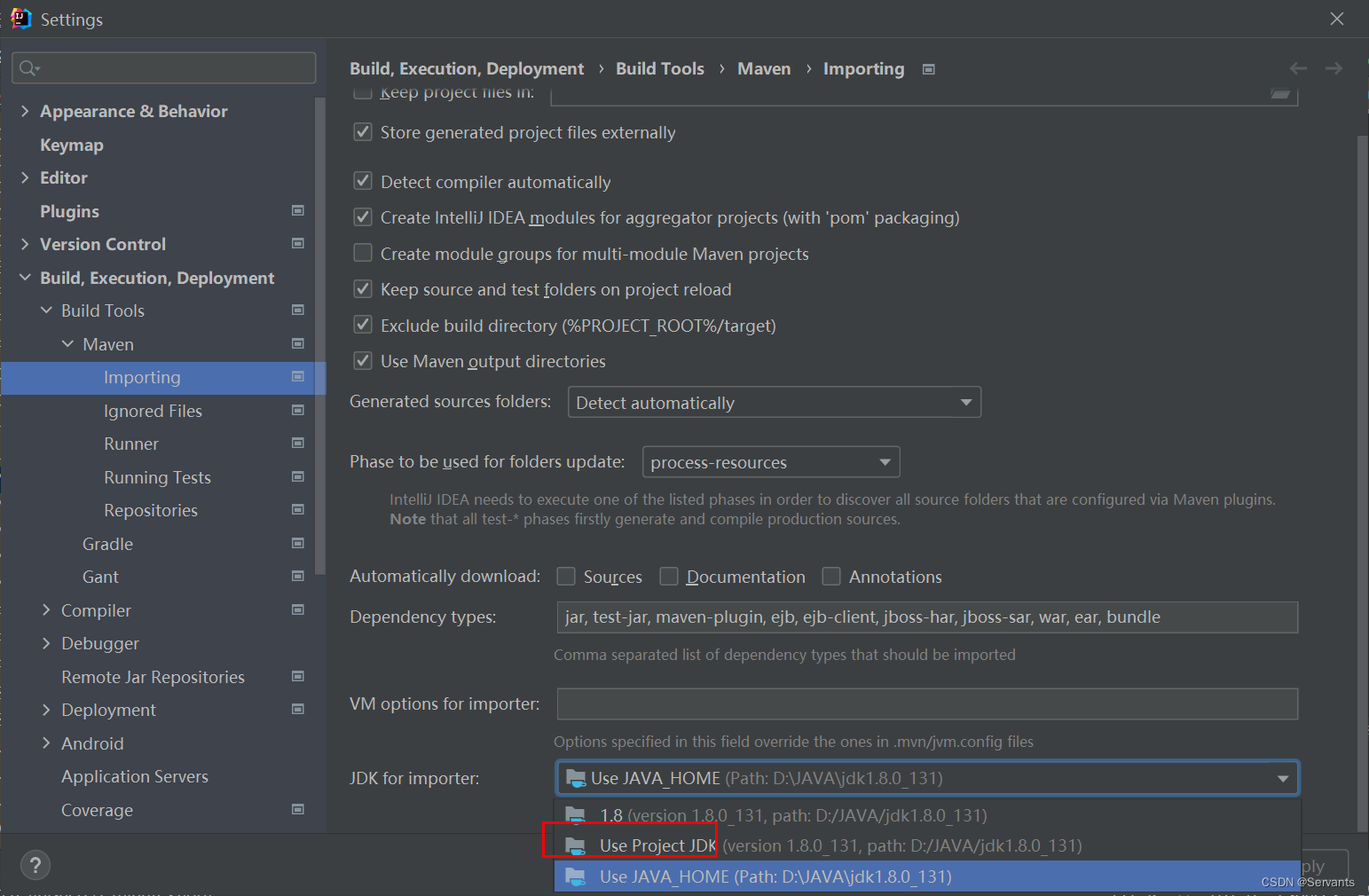Click the project-level icon beside Compiler
This screenshot has width=1369, height=896.
[x=298, y=609]
